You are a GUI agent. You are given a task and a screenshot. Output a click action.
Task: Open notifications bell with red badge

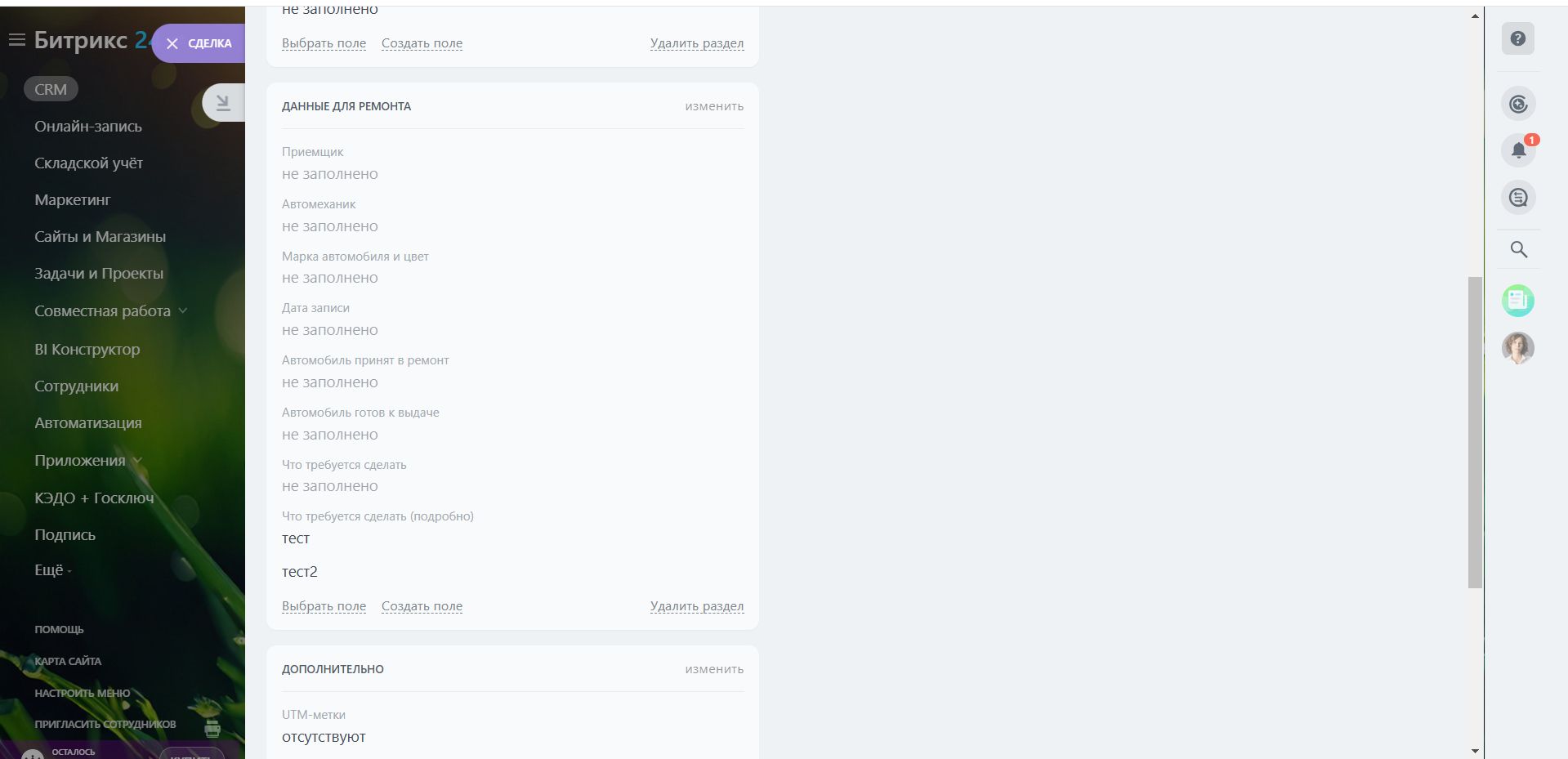1518,150
